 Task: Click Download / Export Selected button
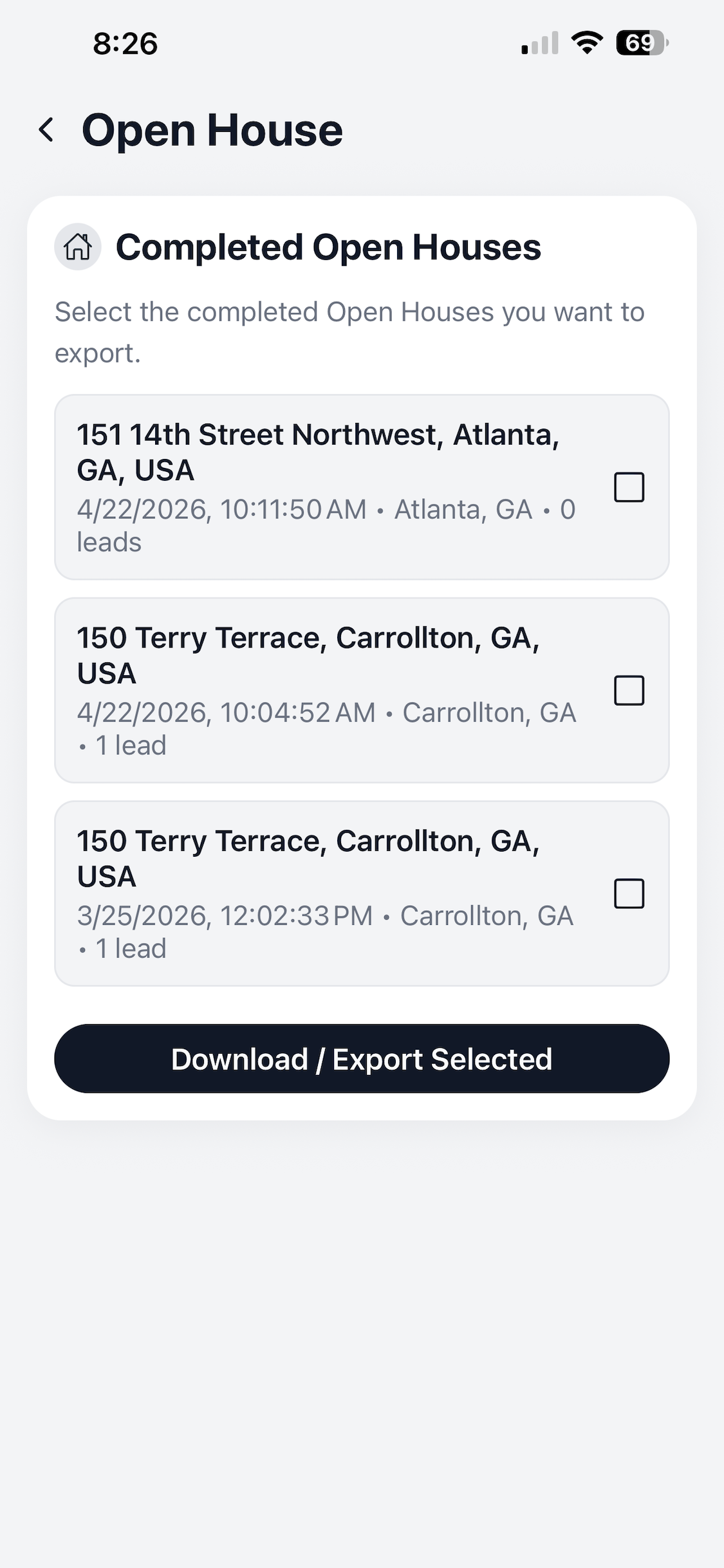[362, 1059]
